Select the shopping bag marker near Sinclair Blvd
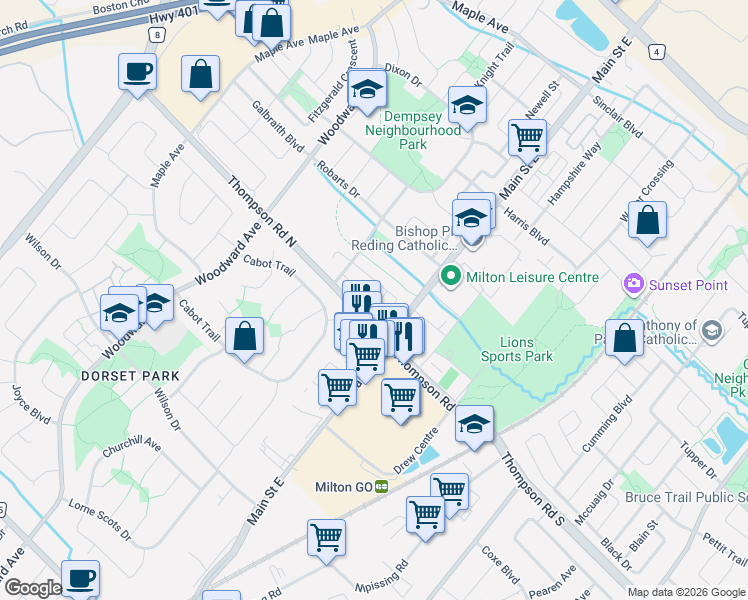The image size is (748, 600). (x=647, y=223)
